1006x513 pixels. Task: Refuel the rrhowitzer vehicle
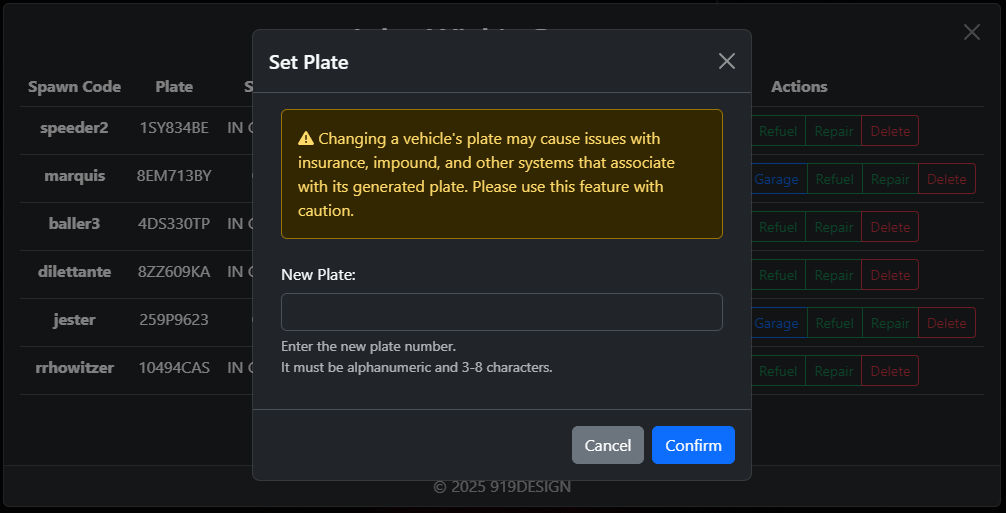tap(778, 371)
